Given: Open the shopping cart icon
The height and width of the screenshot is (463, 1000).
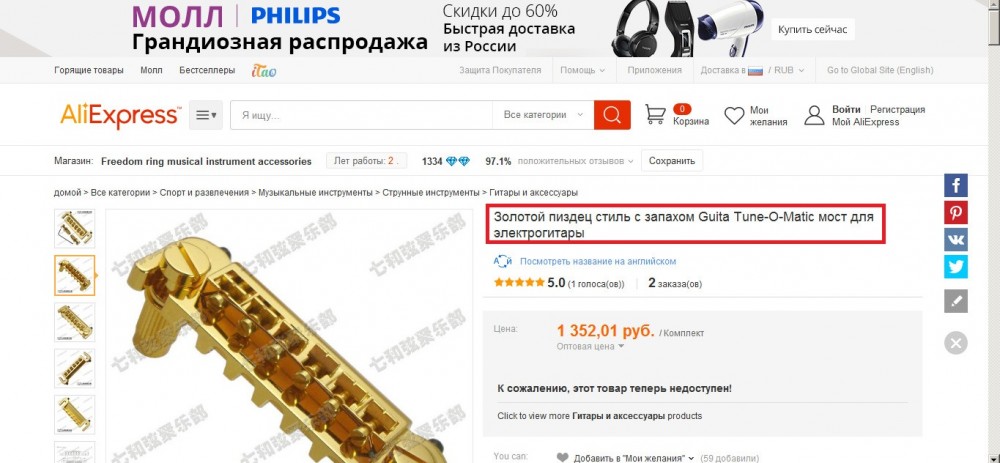Looking at the screenshot, I should point(655,115).
